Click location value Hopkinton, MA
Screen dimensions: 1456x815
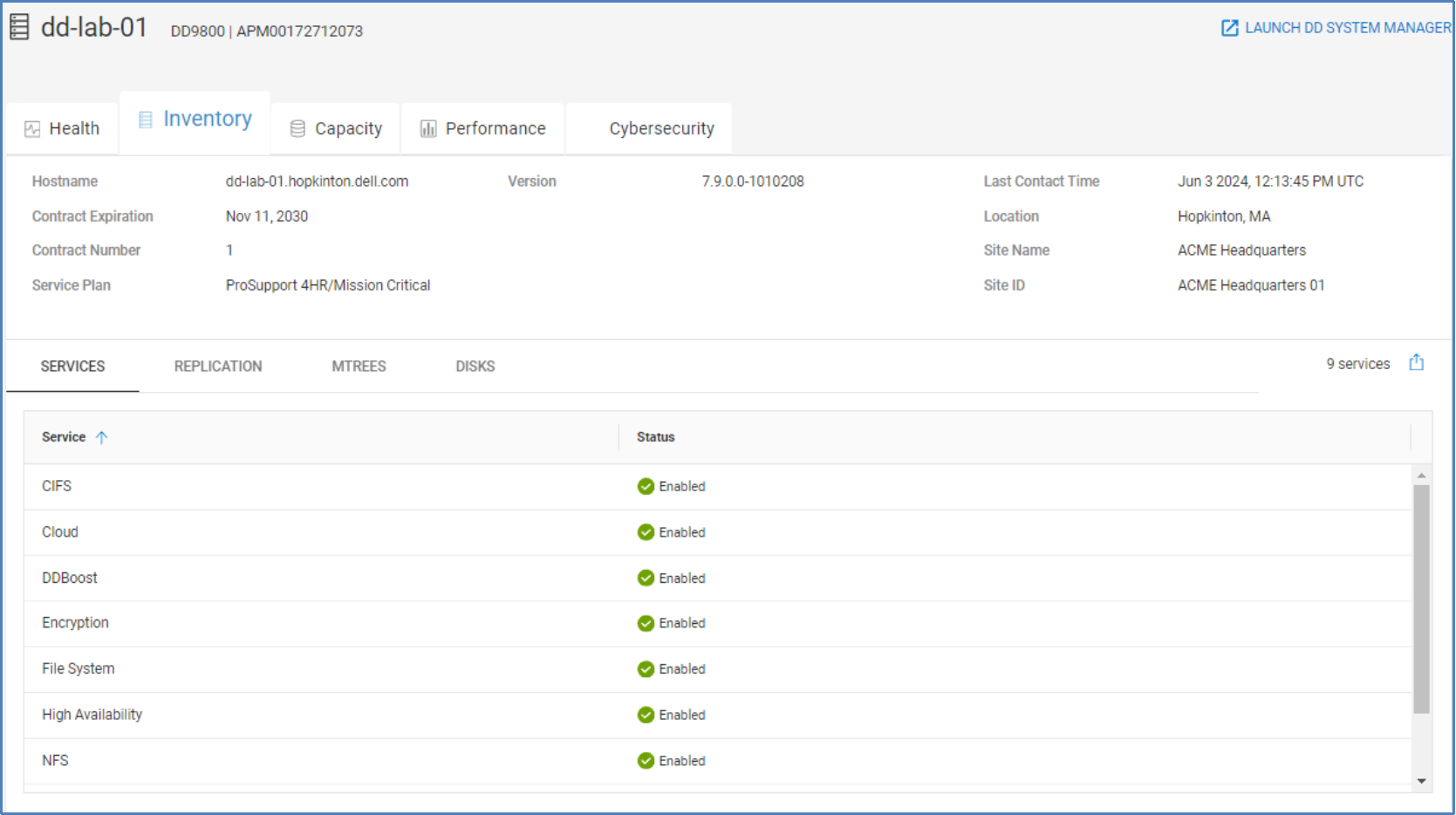tap(1224, 216)
